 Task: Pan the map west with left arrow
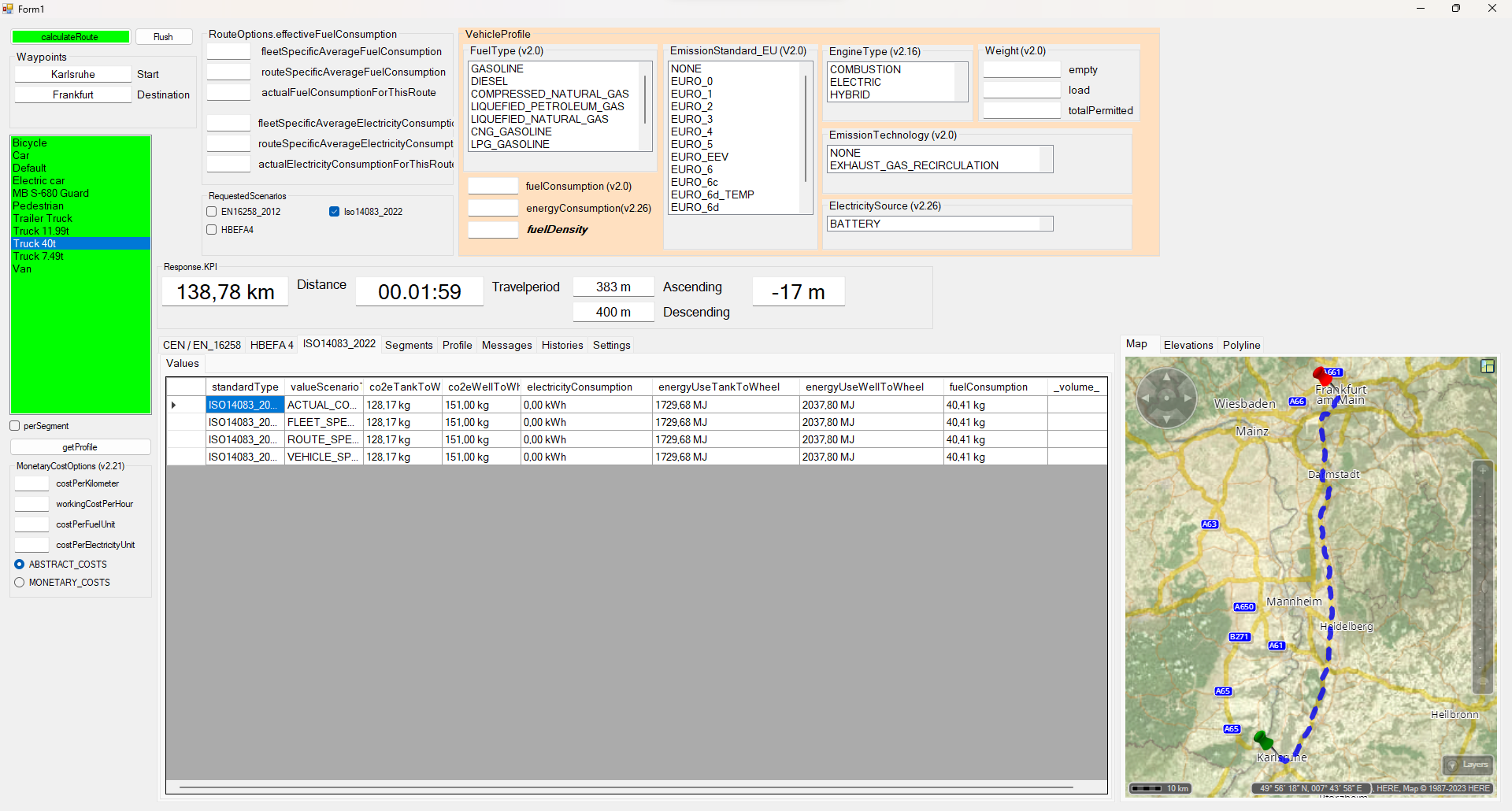[1147, 398]
